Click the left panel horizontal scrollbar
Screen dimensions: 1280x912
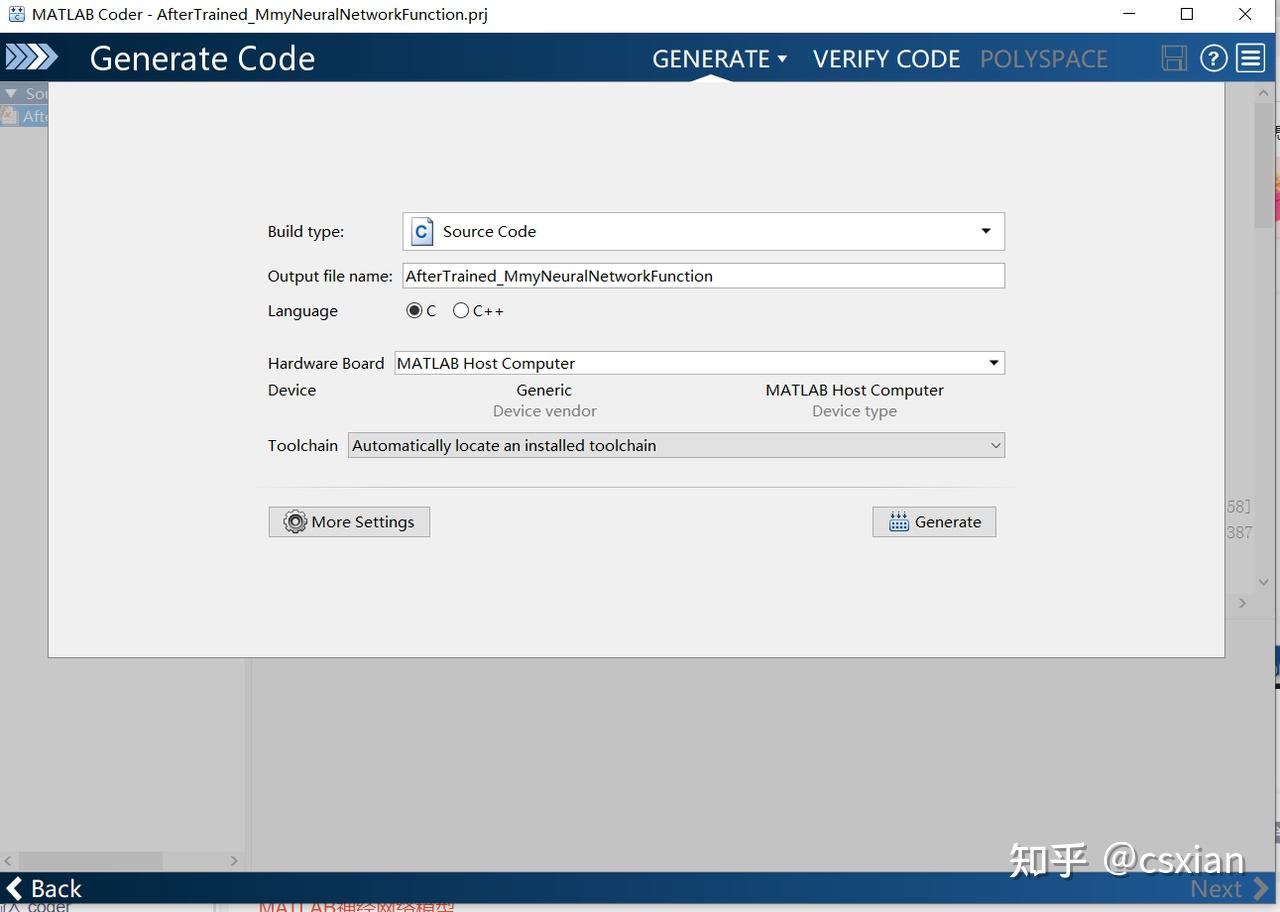pos(90,860)
